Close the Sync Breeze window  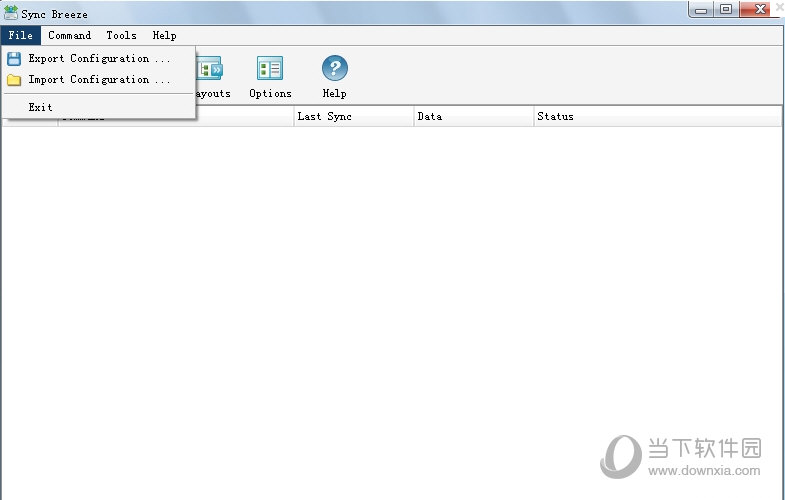pyautogui.click(x=760, y=10)
